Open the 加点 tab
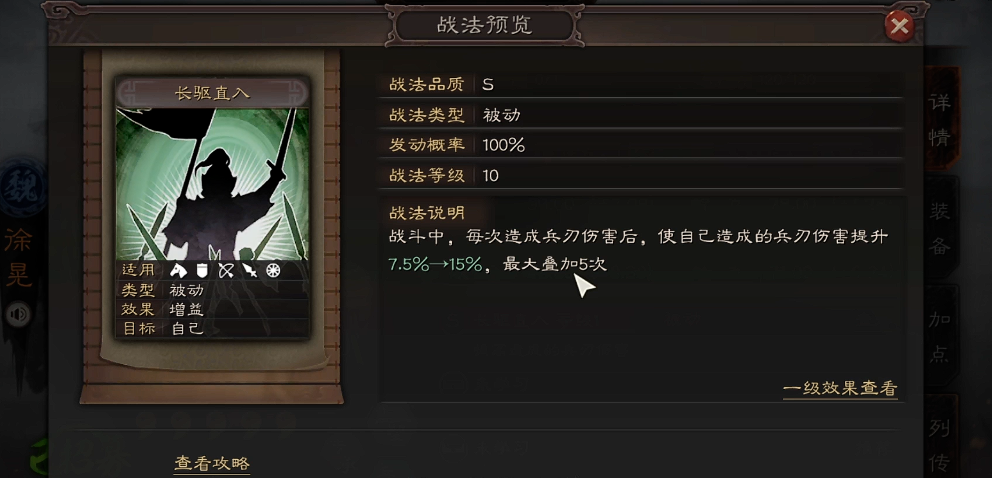The image size is (992, 478). pos(940,336)
